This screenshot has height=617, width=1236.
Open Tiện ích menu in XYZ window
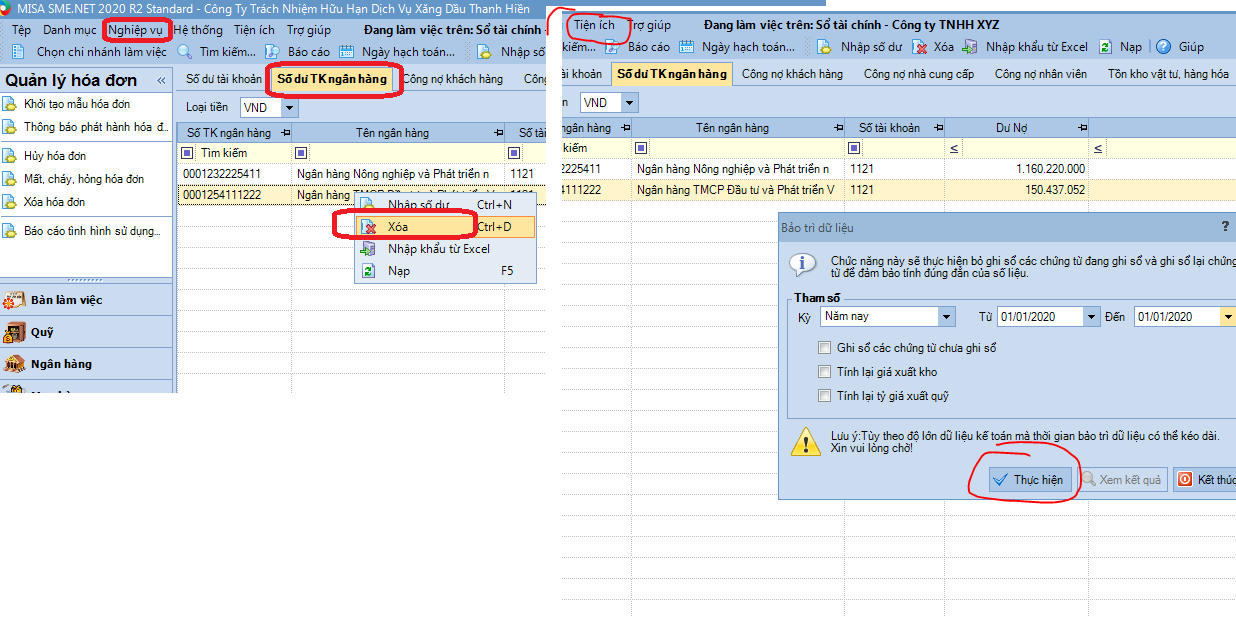594,25
